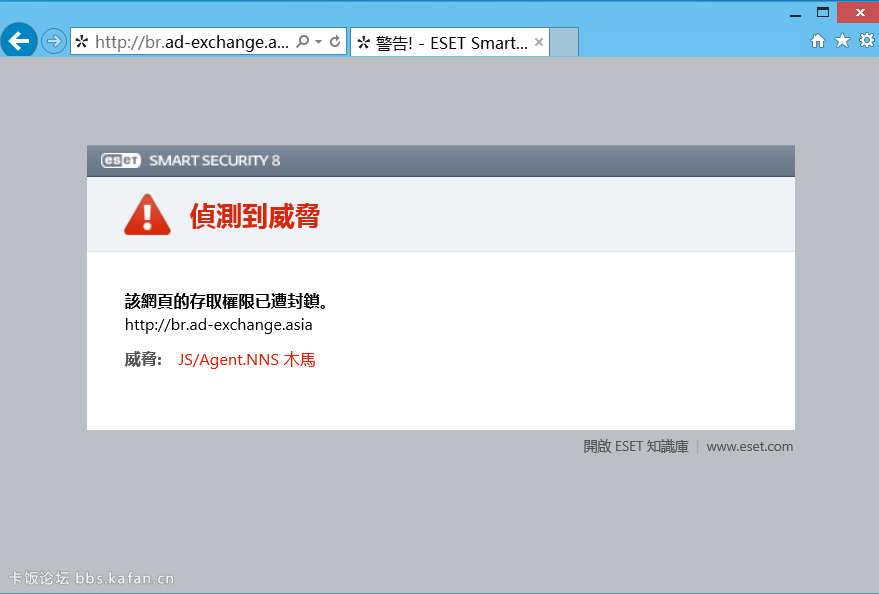Click the threat name JS/Agent.NNS 木馬
The image size is (879, 594).
247,360
